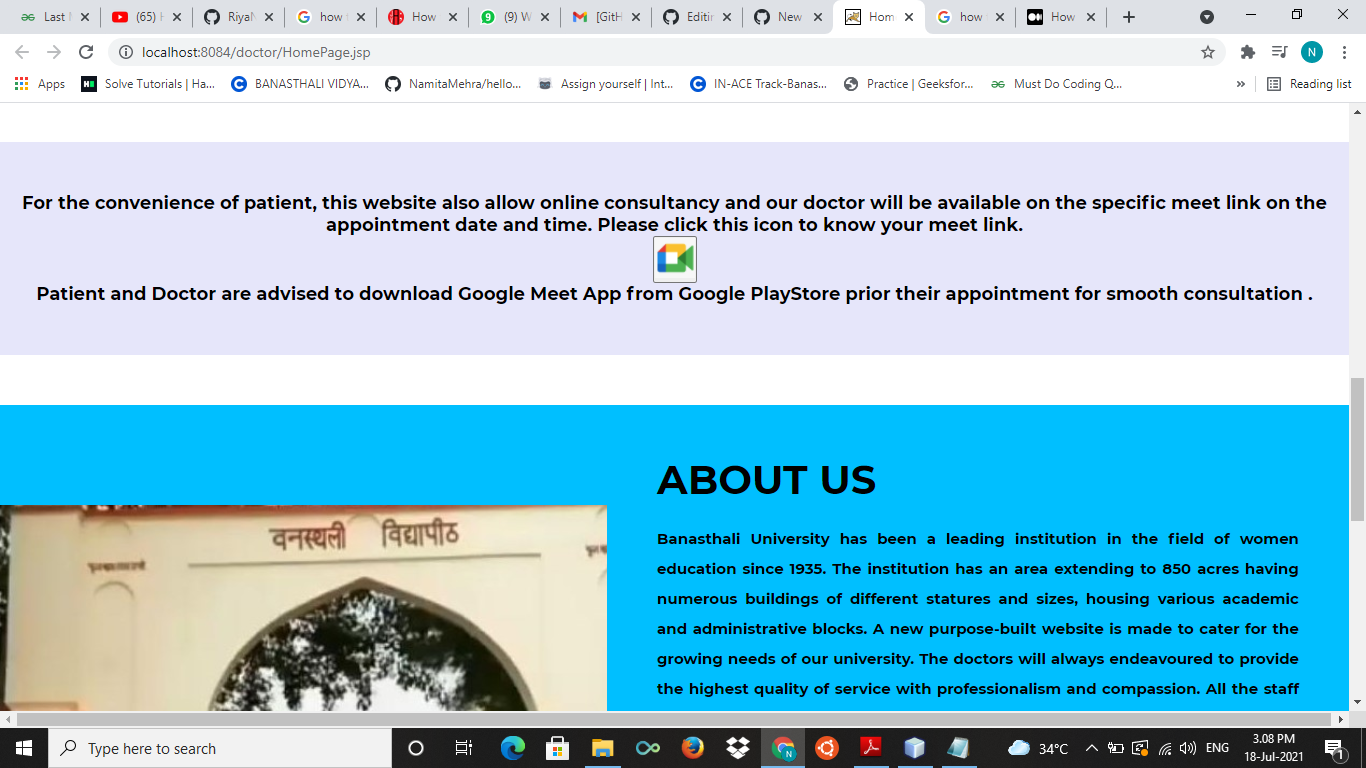1366x768 pixels.
Task: Open the notification center icon
Action: (1334, 748)
